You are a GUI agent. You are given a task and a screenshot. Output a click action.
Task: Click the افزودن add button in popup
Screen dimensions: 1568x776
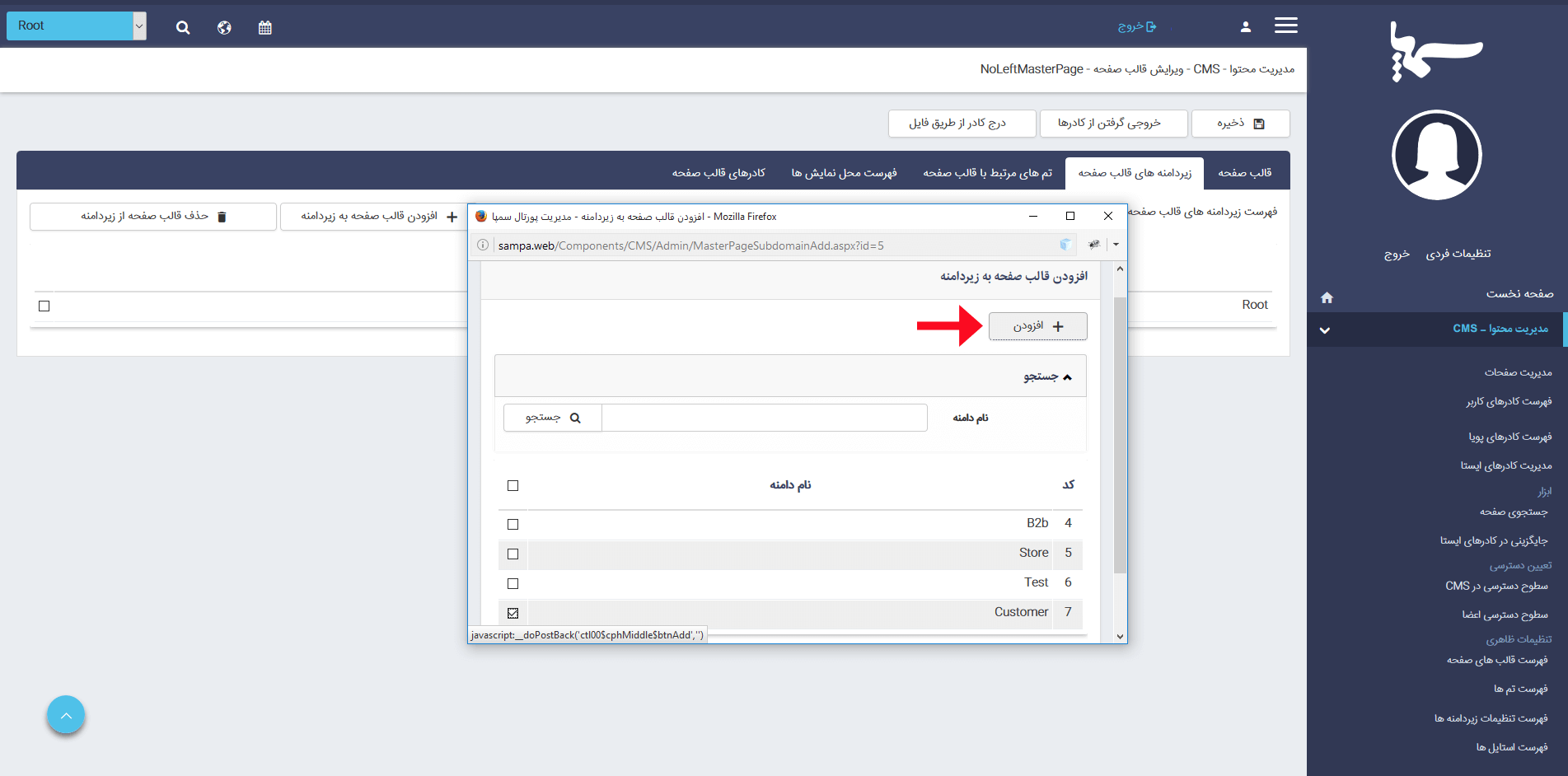1037,326
